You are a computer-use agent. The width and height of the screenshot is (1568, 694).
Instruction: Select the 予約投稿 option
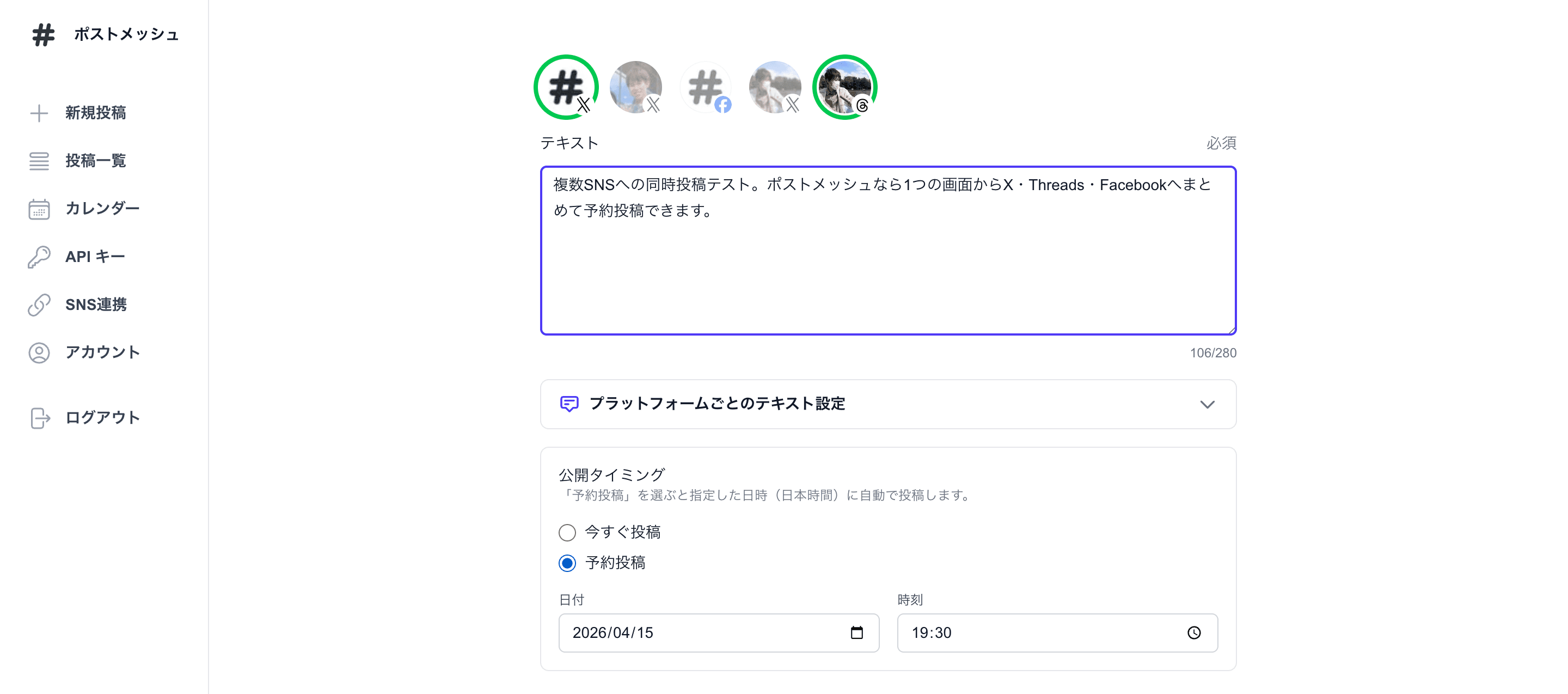pyautogui.click(x=567, y=563)
